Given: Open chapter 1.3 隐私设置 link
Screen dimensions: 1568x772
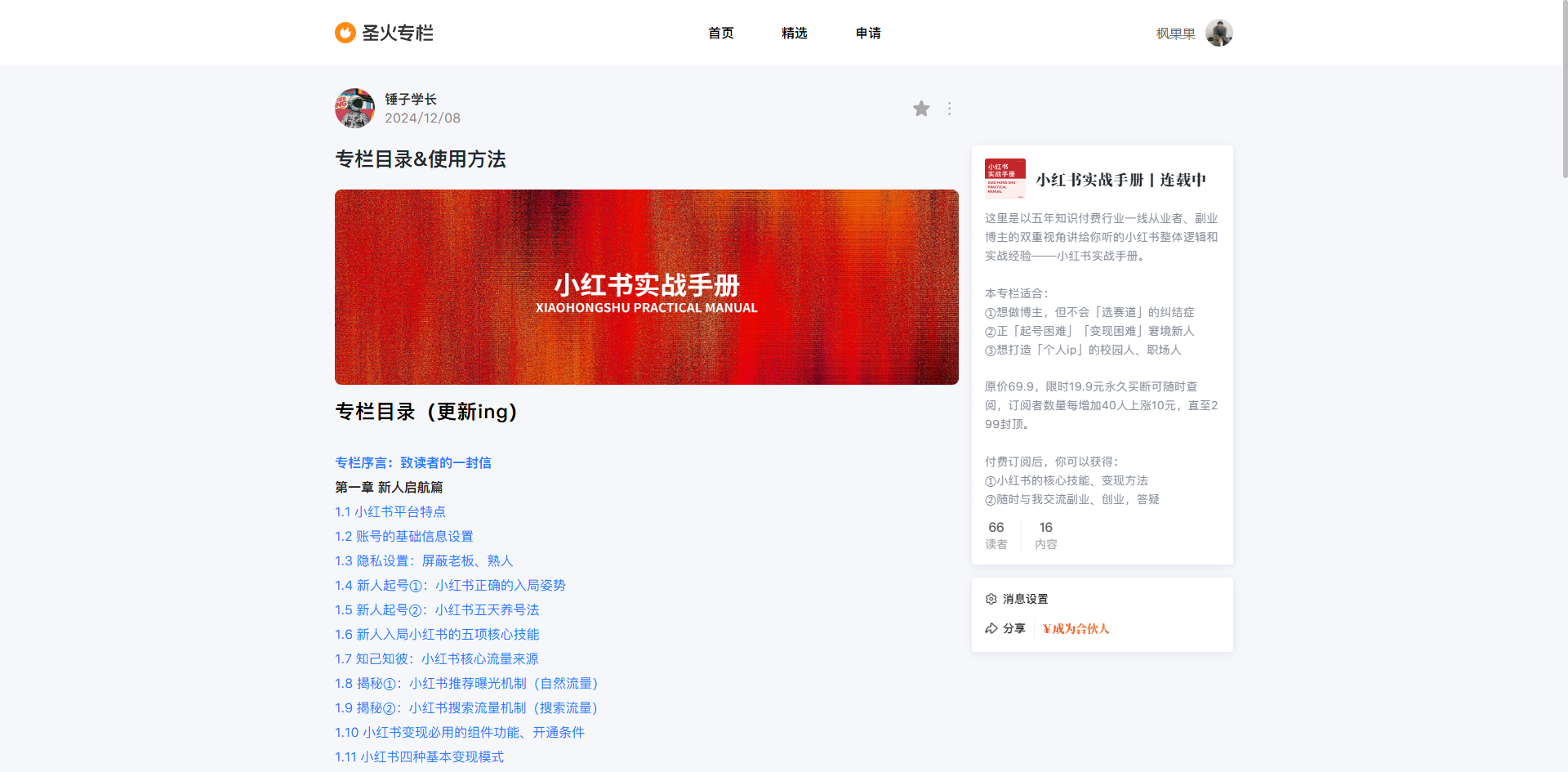Looking at the screenshot, I should 424,560.
